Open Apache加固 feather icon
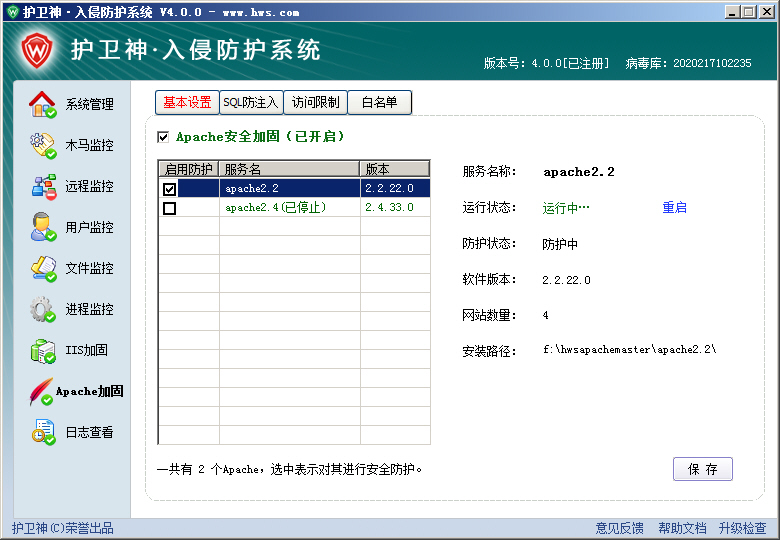The width and height of the screenshot is (780, 540). 40,391
